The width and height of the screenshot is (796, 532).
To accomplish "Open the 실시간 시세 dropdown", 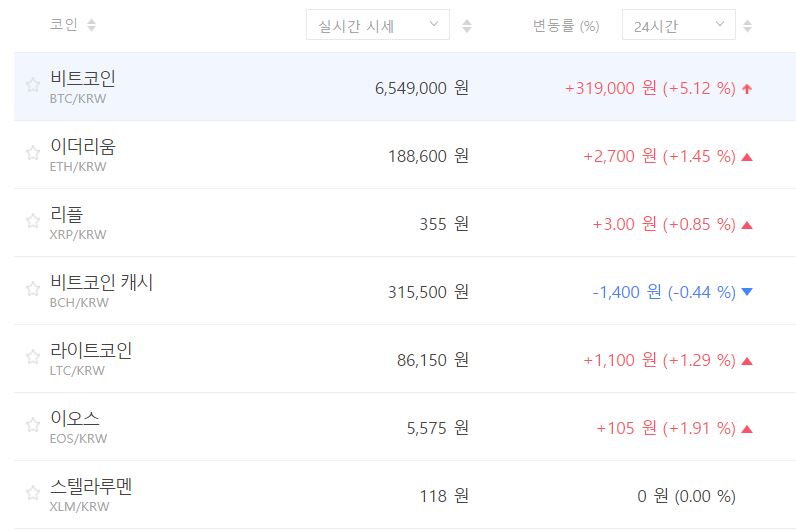I will [x=377, y=25].
